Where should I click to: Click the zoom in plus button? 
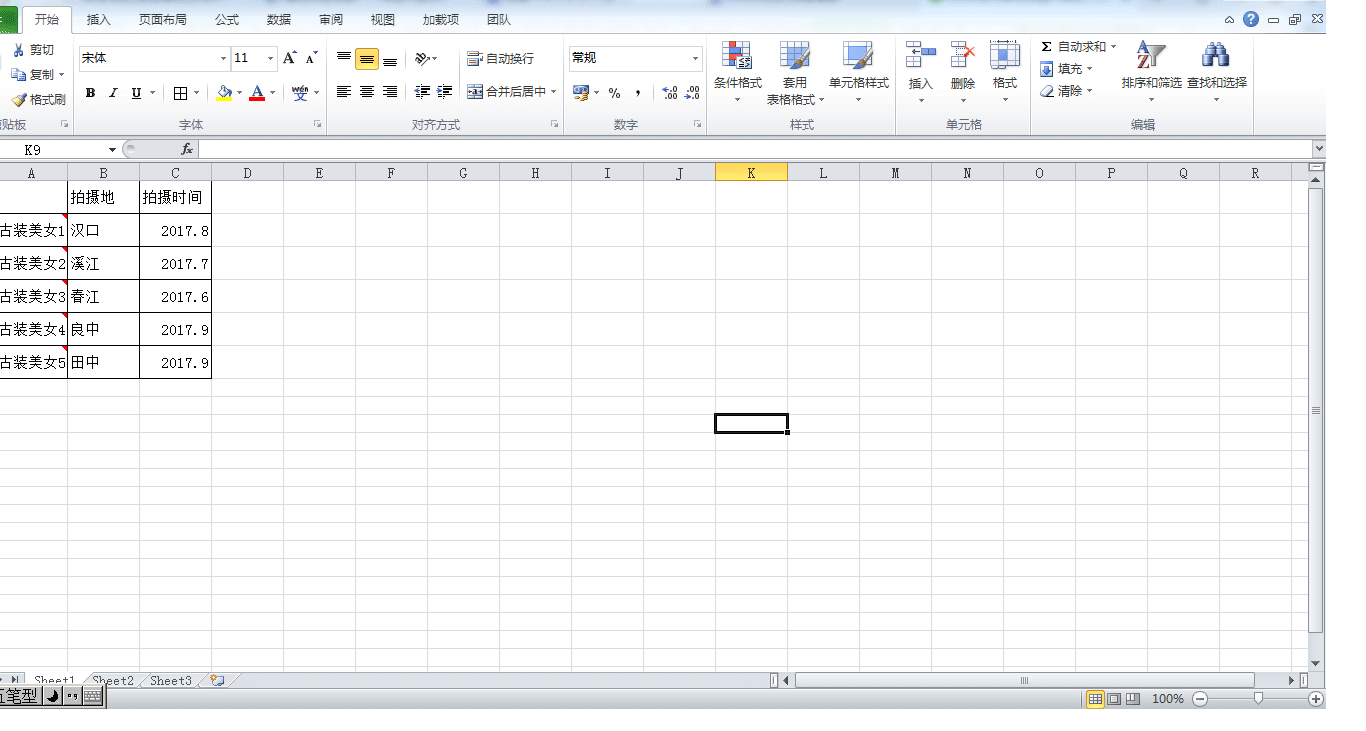[1316, 699]
